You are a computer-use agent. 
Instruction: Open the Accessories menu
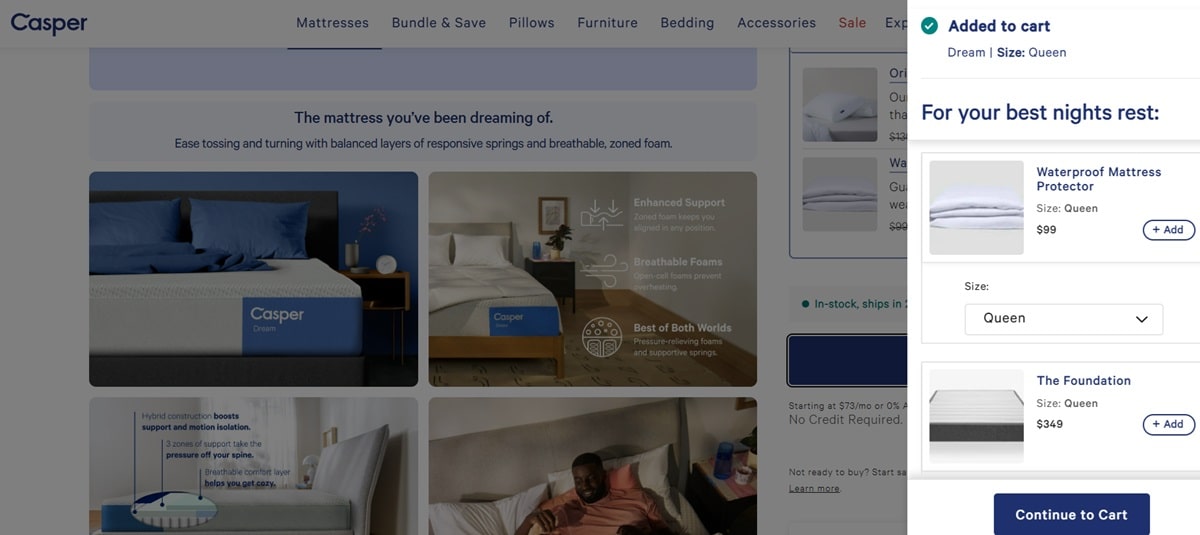pyautogui.click(x=776, y=22)
